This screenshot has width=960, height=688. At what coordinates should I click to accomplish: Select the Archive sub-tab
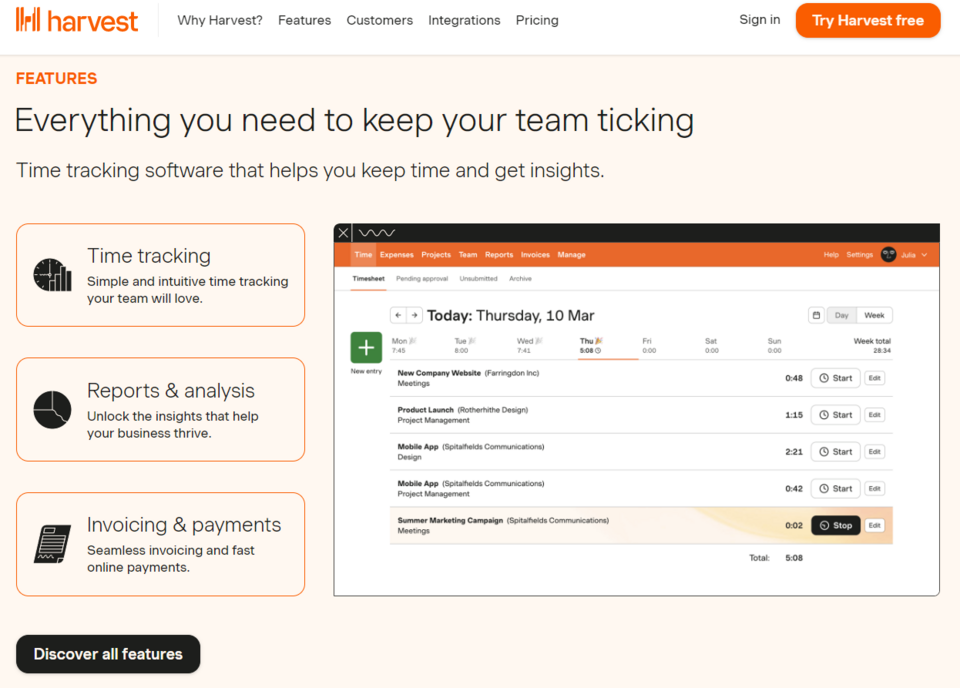[x=520, y=279]
